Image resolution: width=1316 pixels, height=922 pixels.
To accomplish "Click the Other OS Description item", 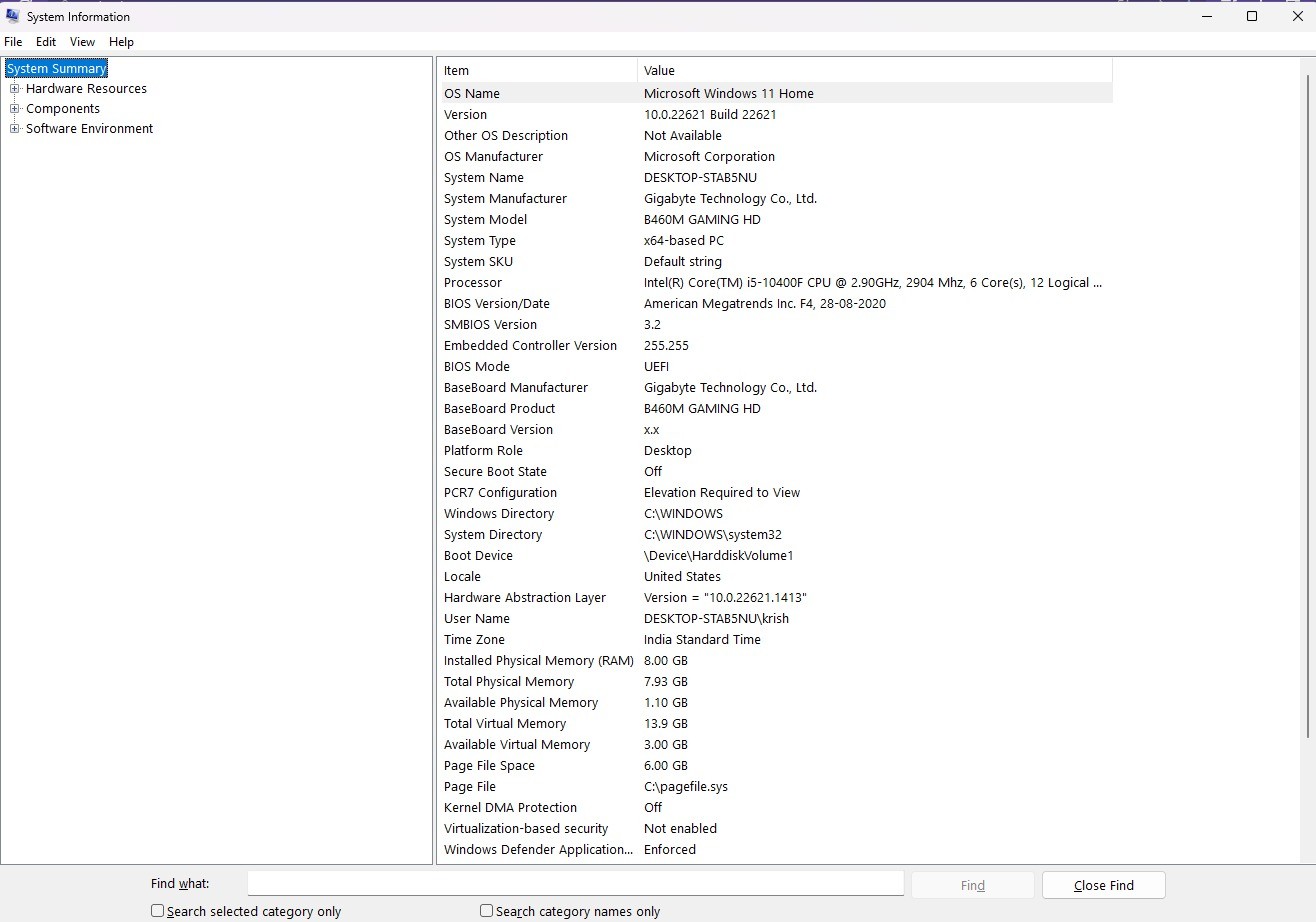I will (x=506, y=136).
